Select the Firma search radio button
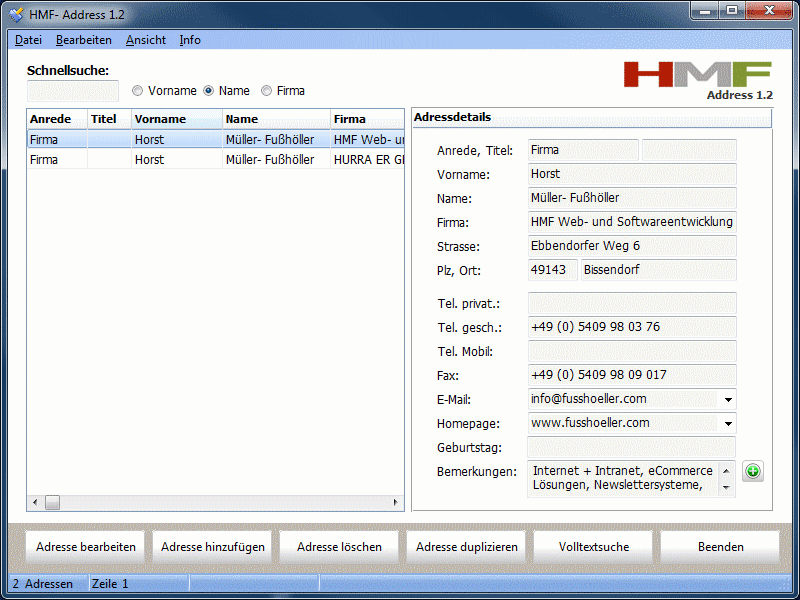Image resolution: width=800 pixels, height=600 pixels. [266, 91]
